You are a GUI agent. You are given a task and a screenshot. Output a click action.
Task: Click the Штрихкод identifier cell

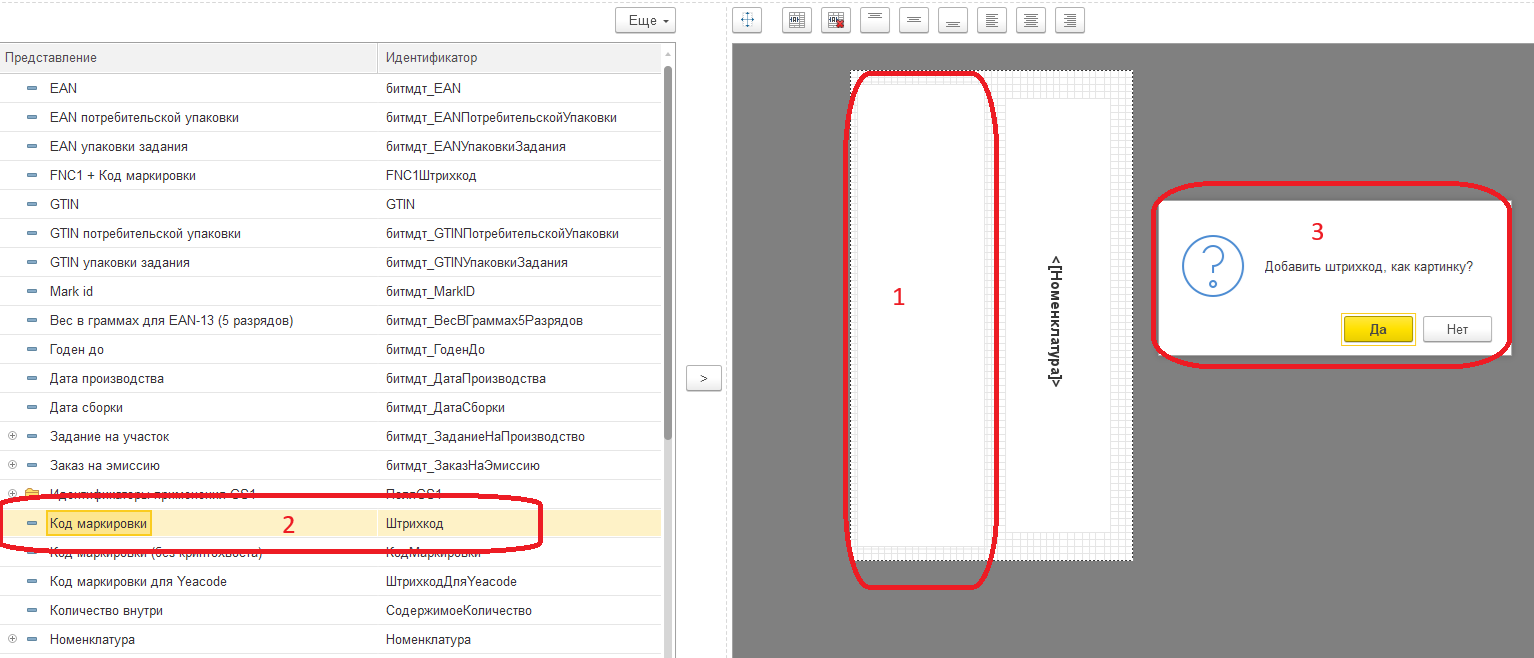point(520,523)
